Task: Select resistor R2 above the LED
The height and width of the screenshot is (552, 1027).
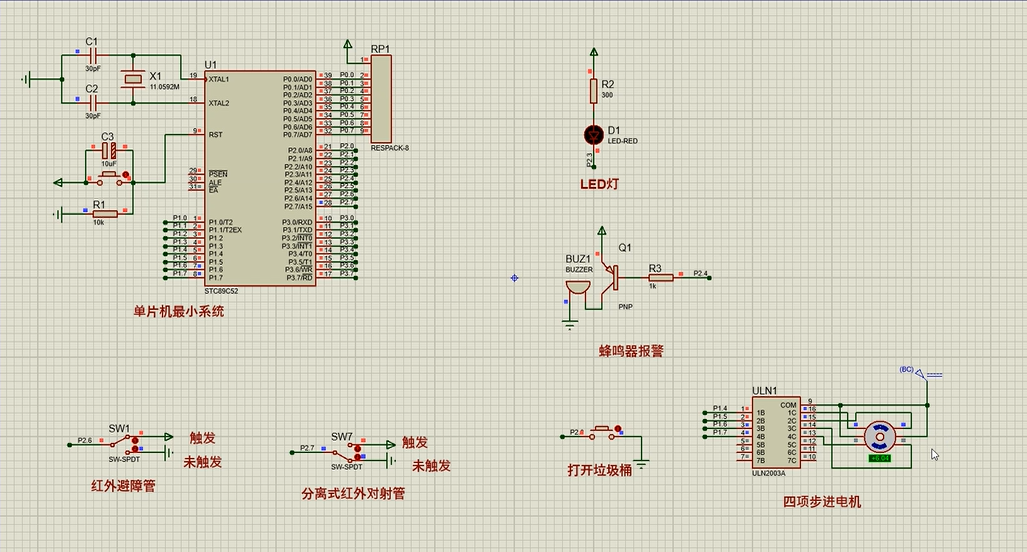Action: 593,90
